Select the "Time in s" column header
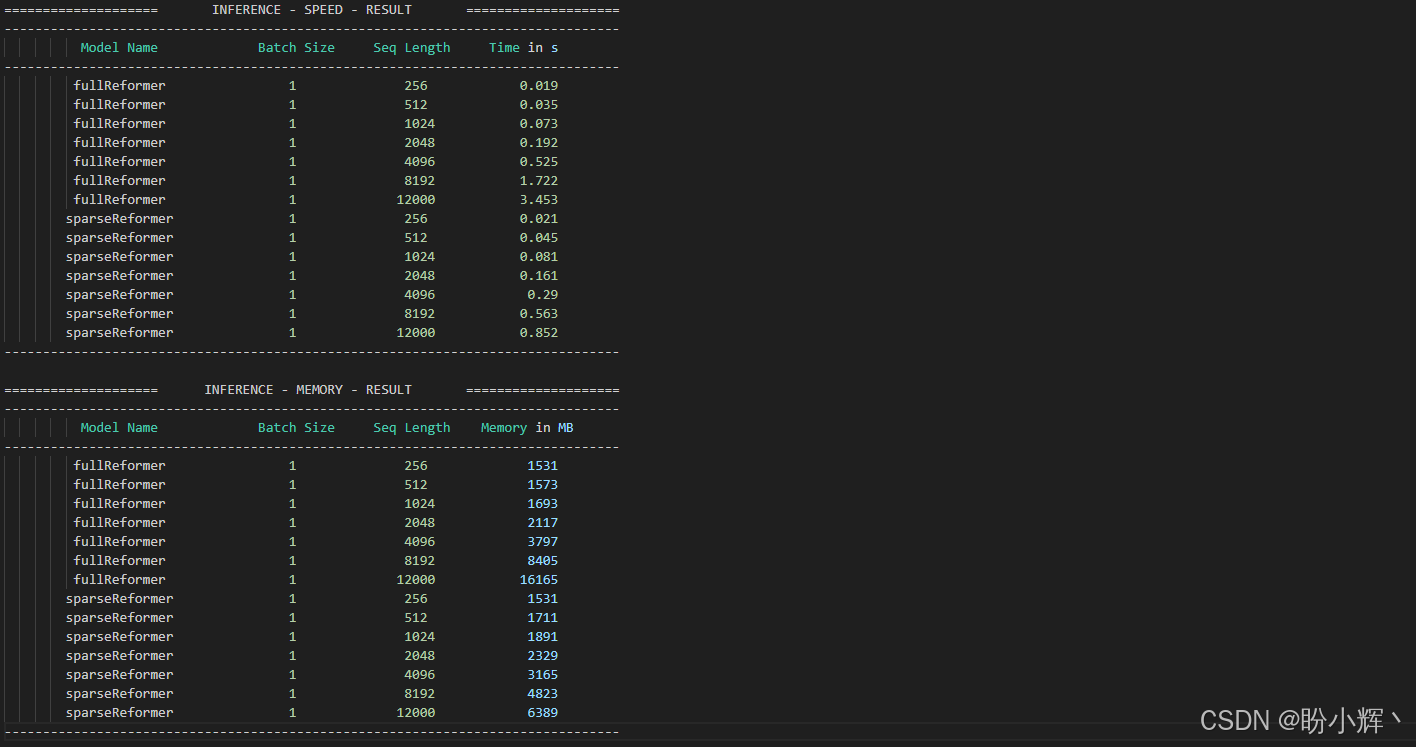This screenshot has width=1416, height=747. pyautogui.click(x=524, y=48)
